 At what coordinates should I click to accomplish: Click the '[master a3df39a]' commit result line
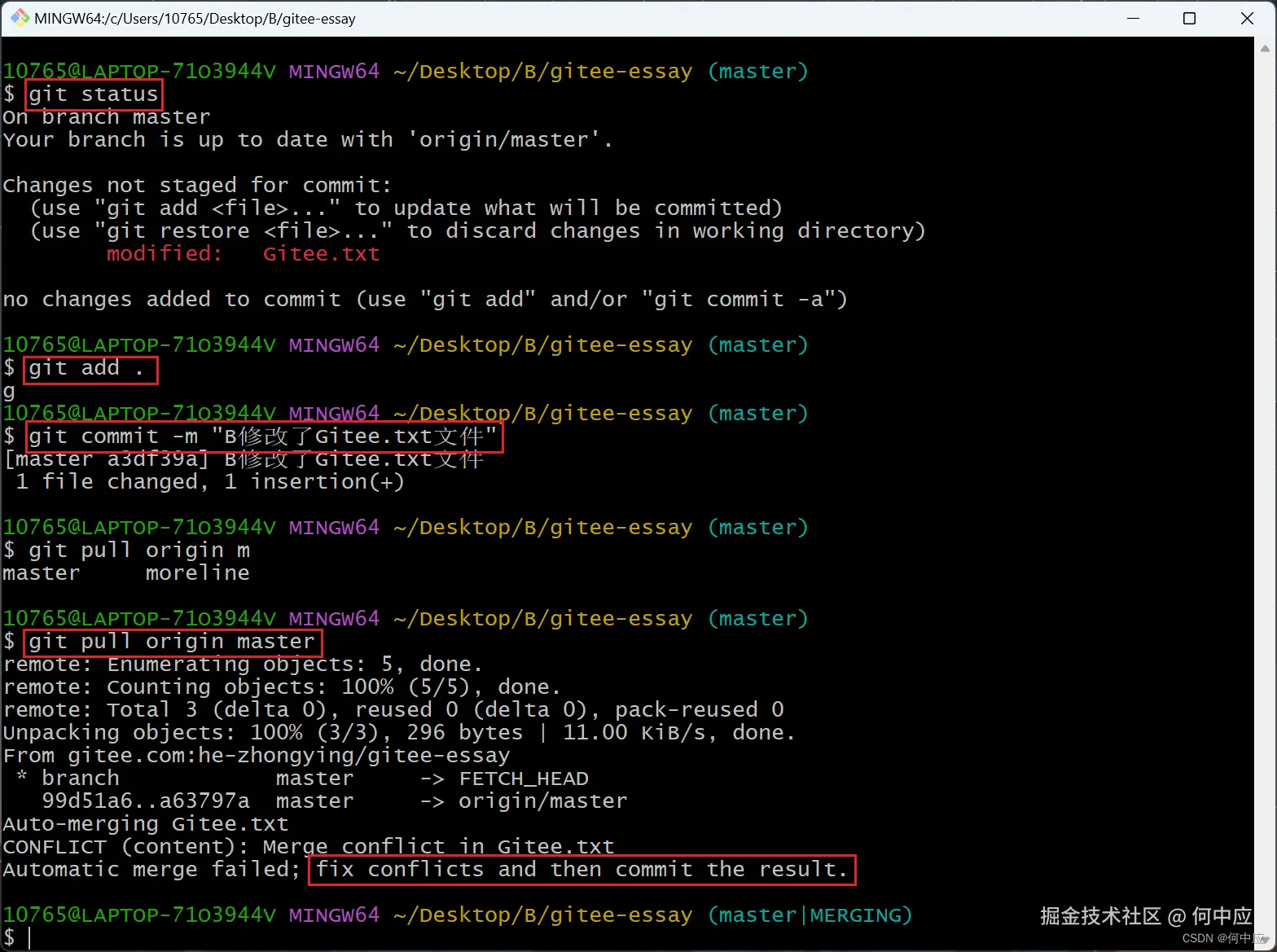[244, 459]
